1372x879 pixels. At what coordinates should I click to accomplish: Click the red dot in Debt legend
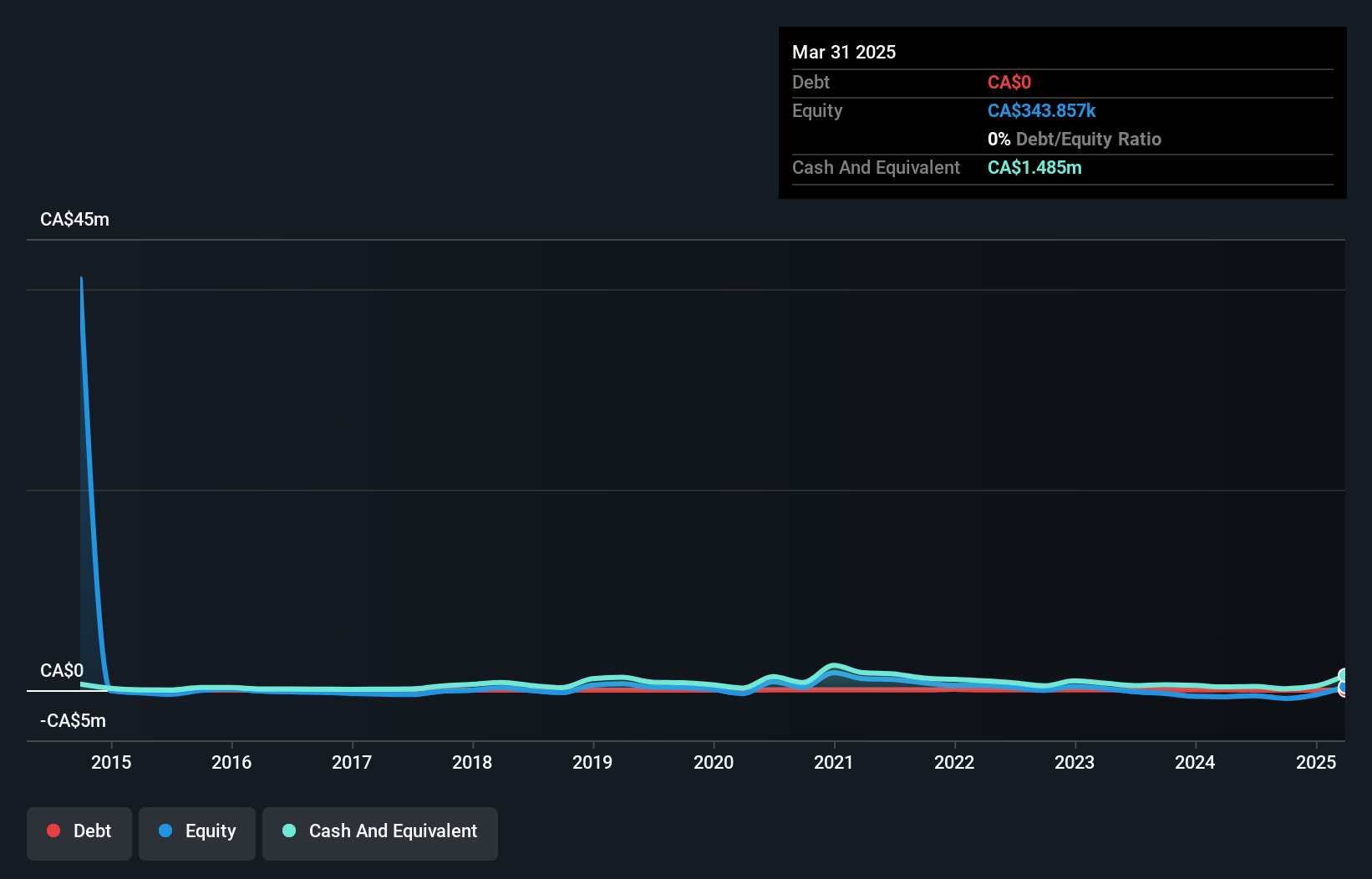53,831
